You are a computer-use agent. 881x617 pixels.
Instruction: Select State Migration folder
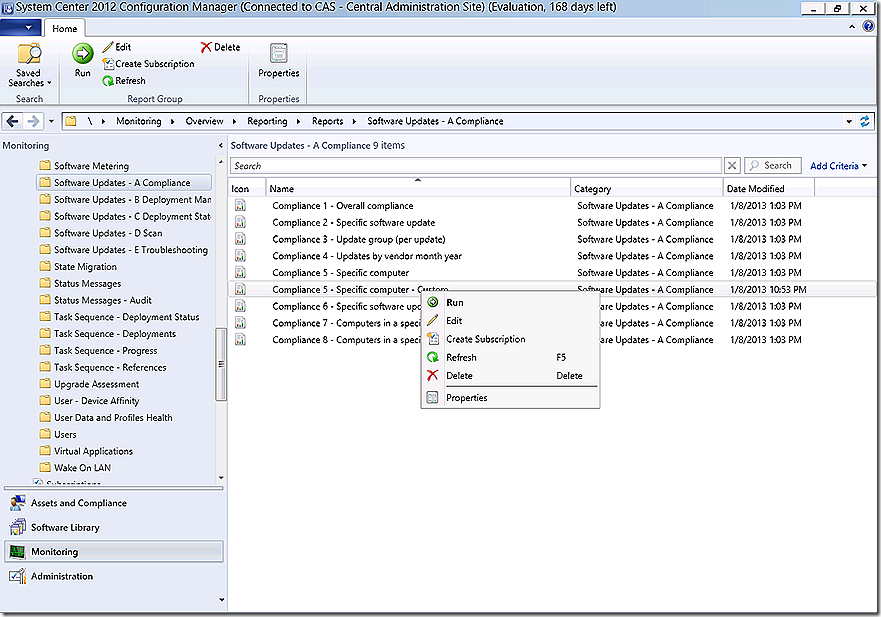pyautogui.click(x=79, y=267)
